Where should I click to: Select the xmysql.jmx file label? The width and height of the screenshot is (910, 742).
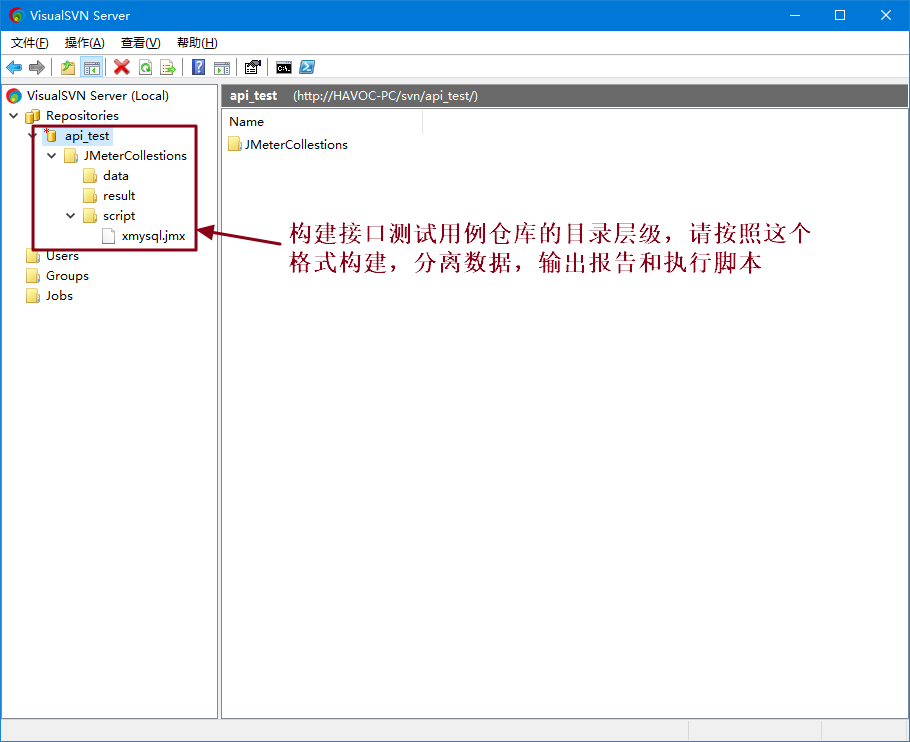coord(153,236)
